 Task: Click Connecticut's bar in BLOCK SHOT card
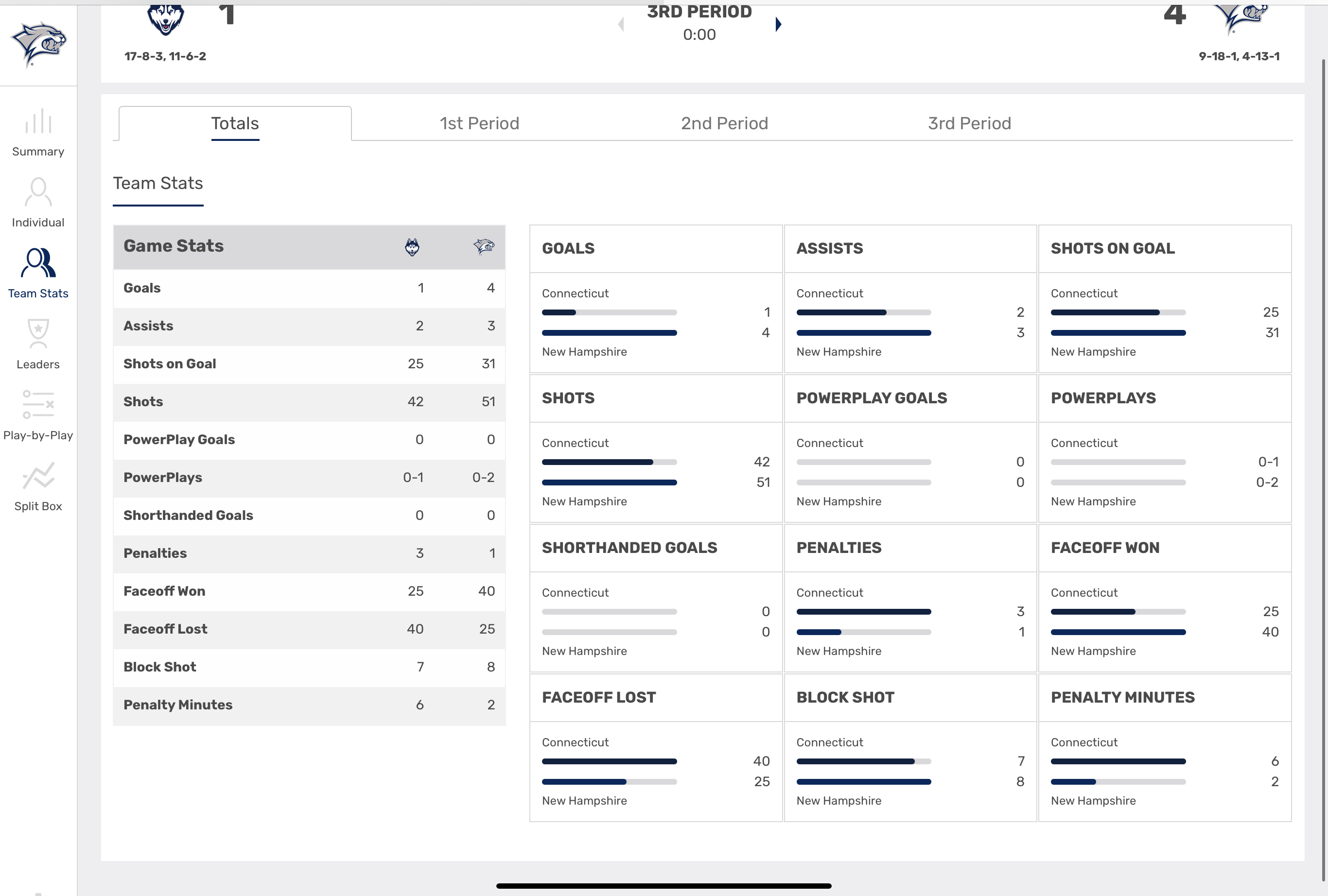(x=863, y=761)
